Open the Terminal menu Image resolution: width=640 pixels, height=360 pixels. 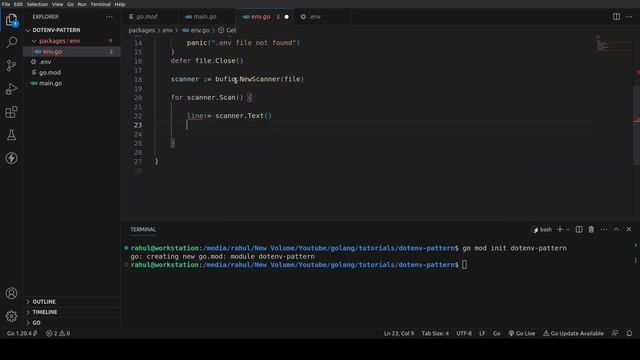coord(100,4)
